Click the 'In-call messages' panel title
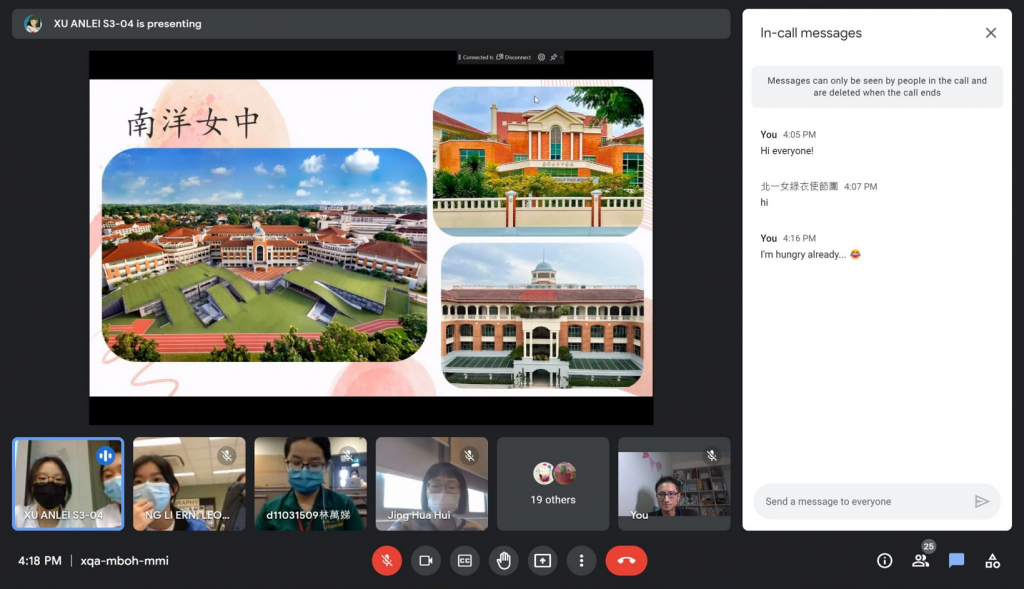This screenshot has height=589, width=1024. pos(810,33)
